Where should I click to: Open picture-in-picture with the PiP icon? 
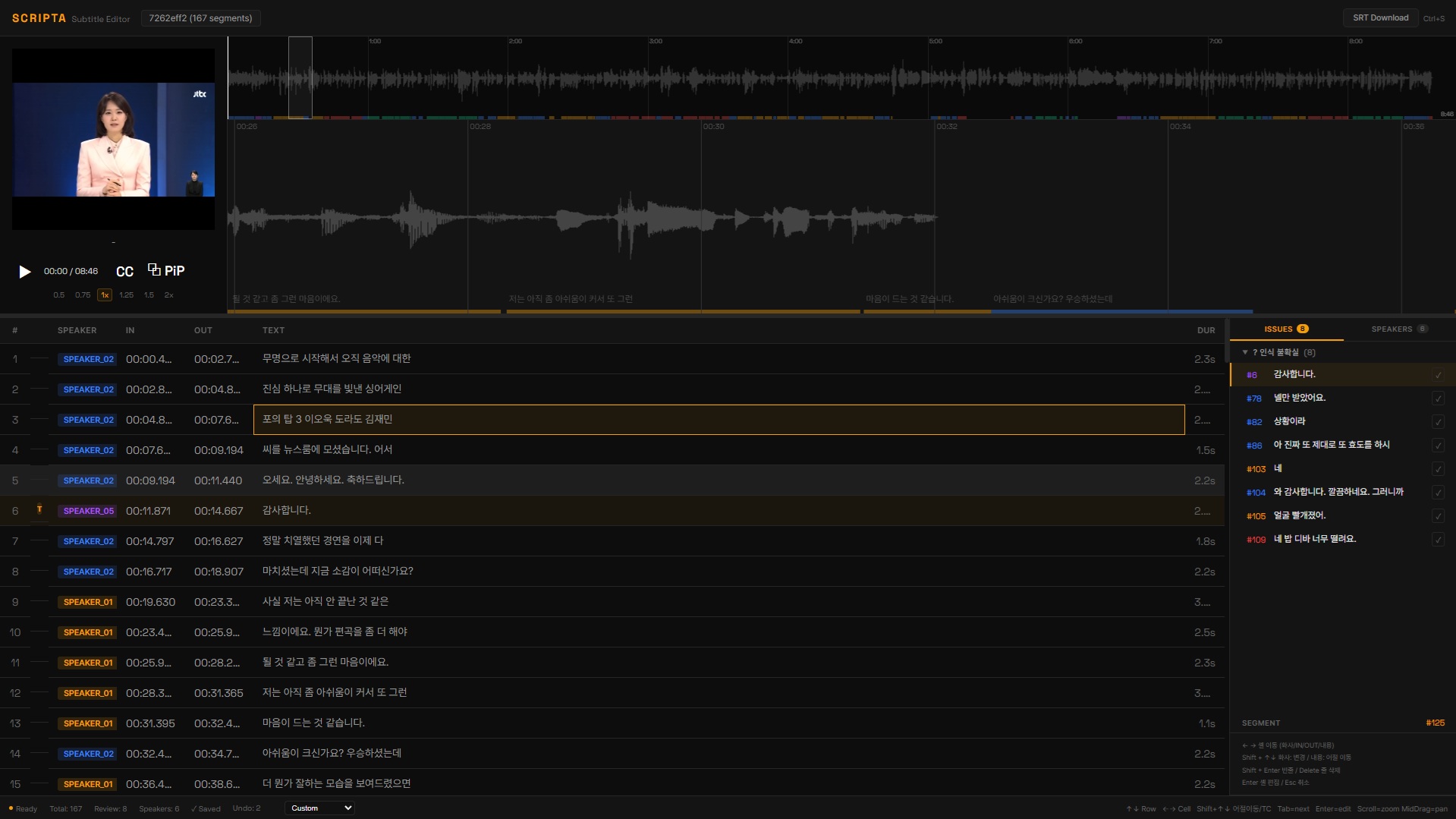point(166,271)
